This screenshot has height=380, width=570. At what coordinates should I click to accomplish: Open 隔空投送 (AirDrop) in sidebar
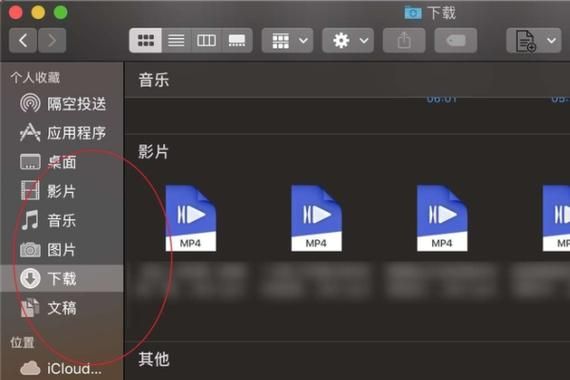[63, 104]
